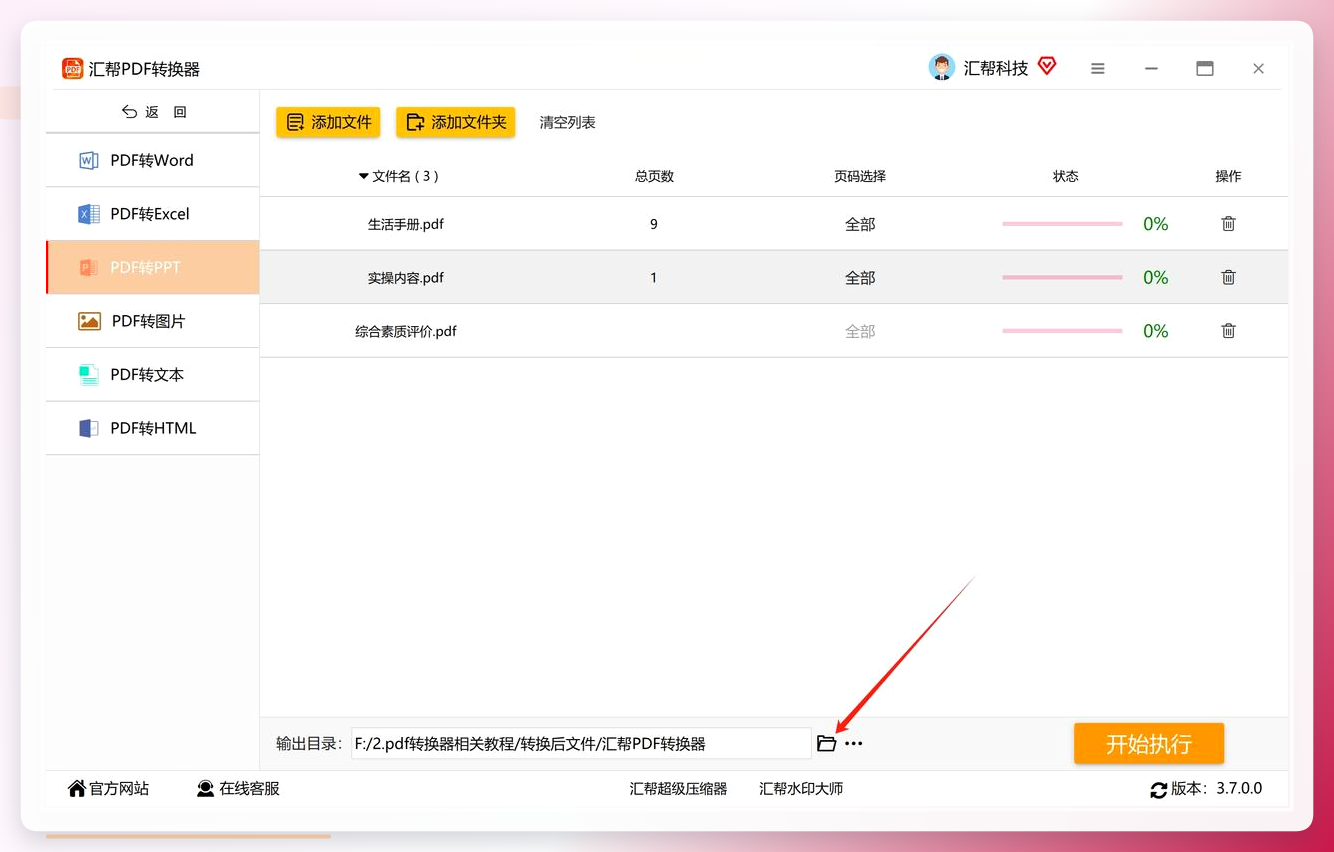1334x852 pixels.
Task: Click progress bar of 生活手册.pdf
Action: point(1062,224)
